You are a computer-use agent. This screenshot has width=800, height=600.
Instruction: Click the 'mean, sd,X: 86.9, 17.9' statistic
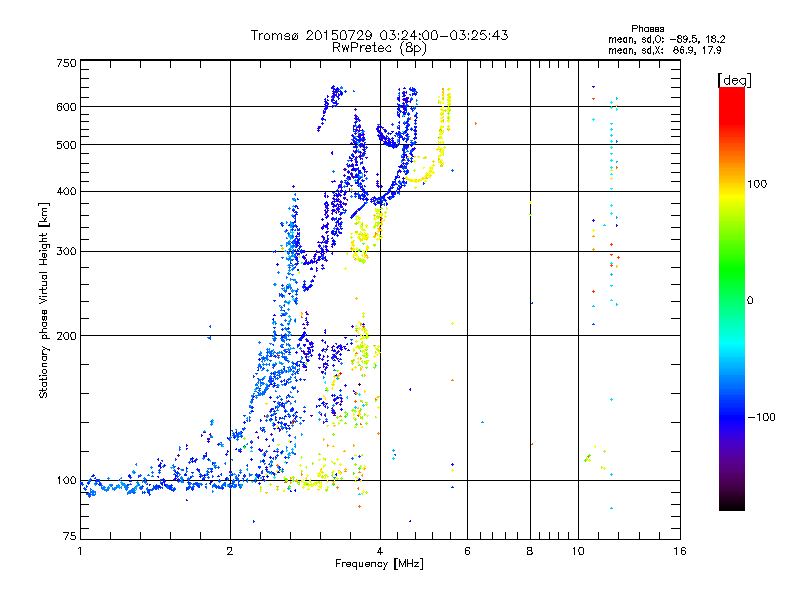point(664,51)
